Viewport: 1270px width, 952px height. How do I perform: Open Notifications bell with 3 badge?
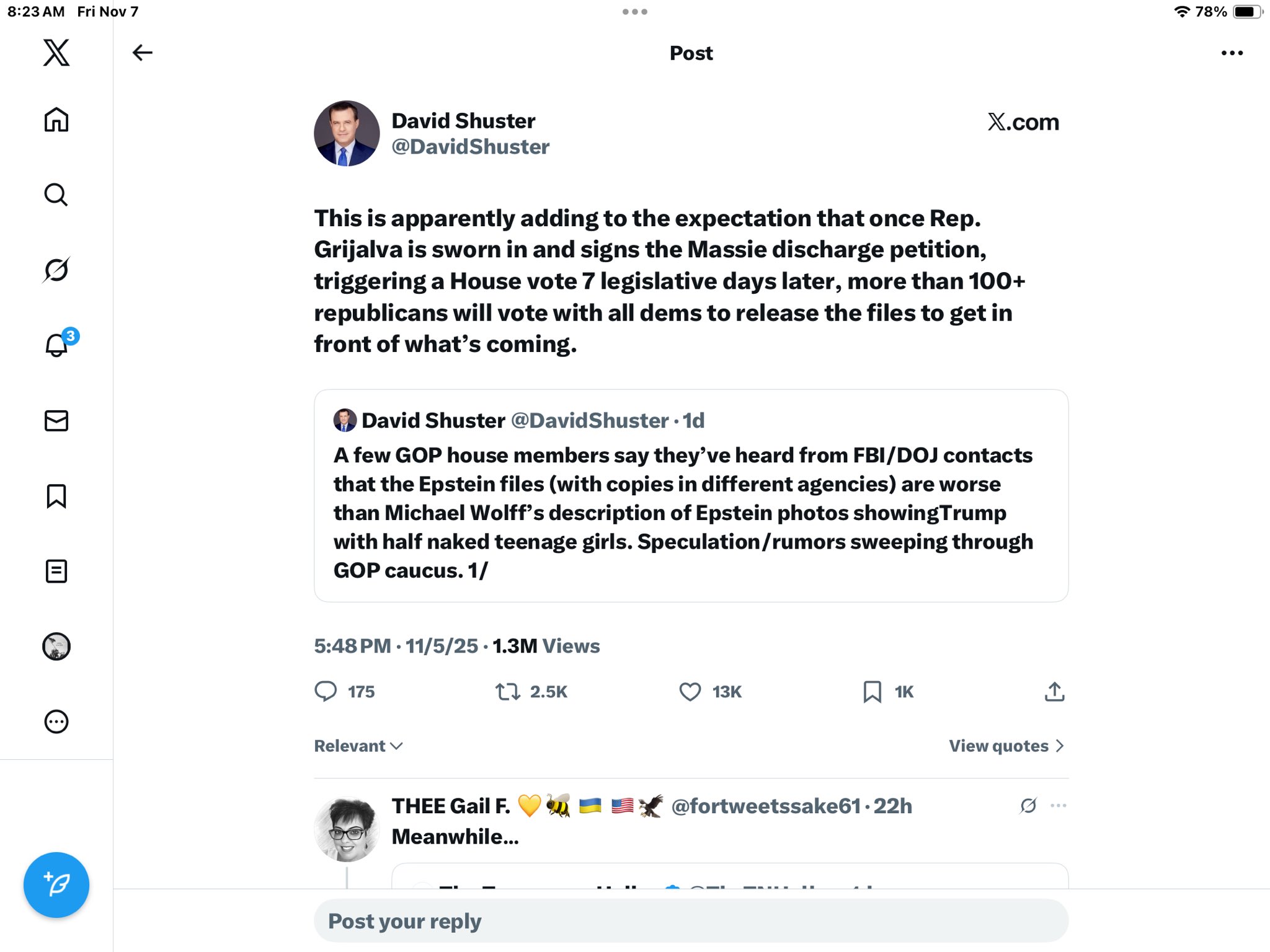pyautogui.click(x=56, y=345)
